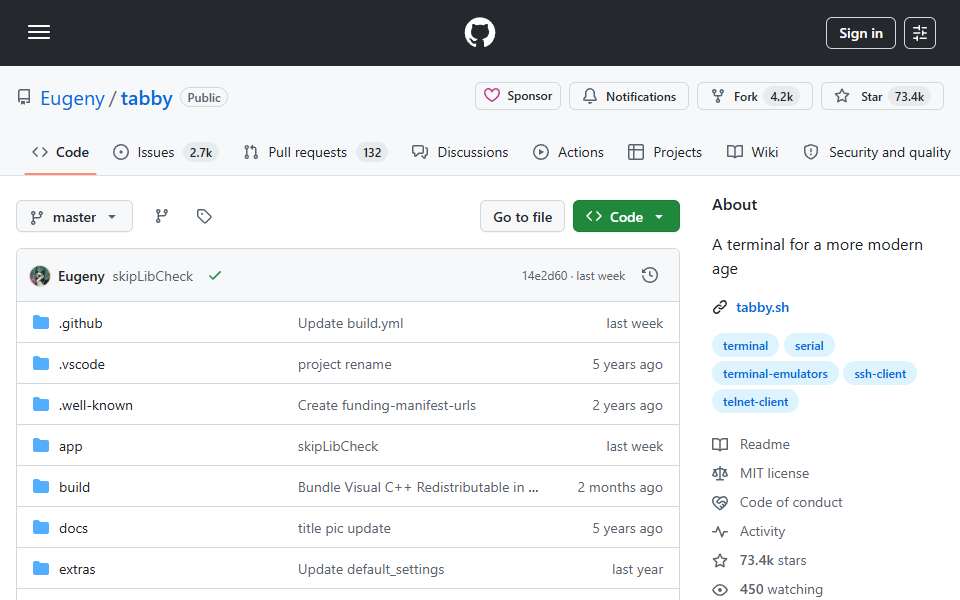This screenshot has height=600, width=960.
Task: Click Eugeny's commit author avatar
Action: [x=40, y=276]
